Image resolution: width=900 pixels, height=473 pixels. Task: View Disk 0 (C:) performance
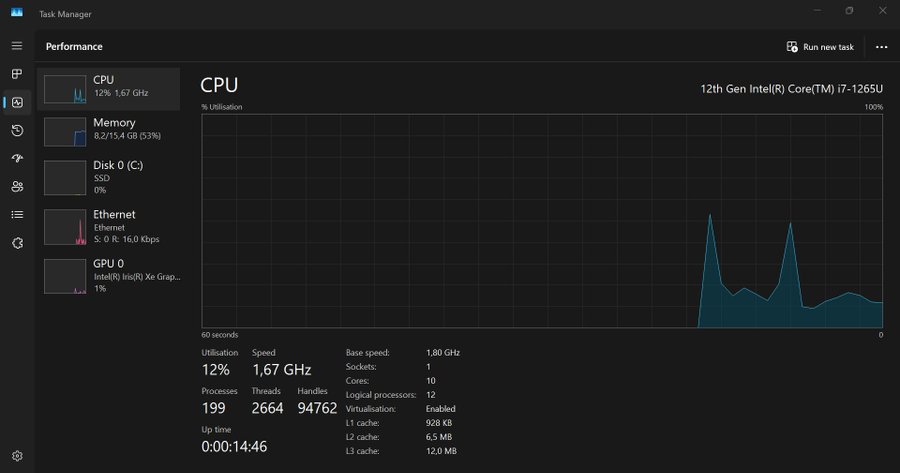109,176
